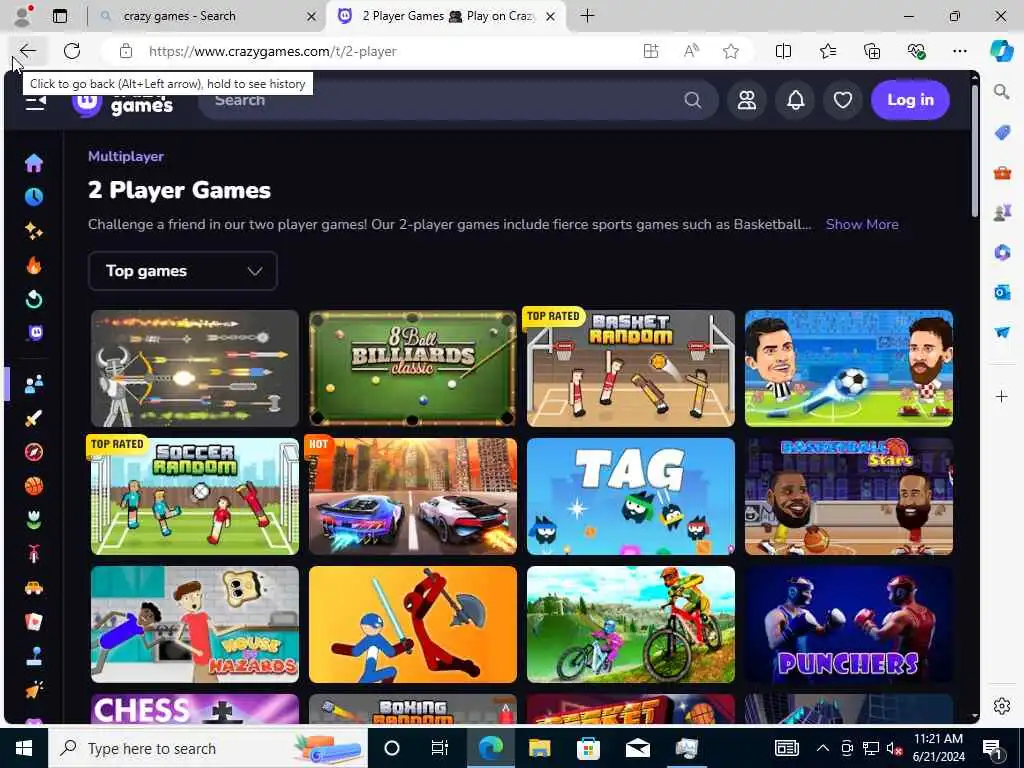Image resolution: width=1024 pixels, height=768 pixels.
Task: Open Outlook icon in Edge sidebar
Action: pyautogui.click(x=1002, y=292)
